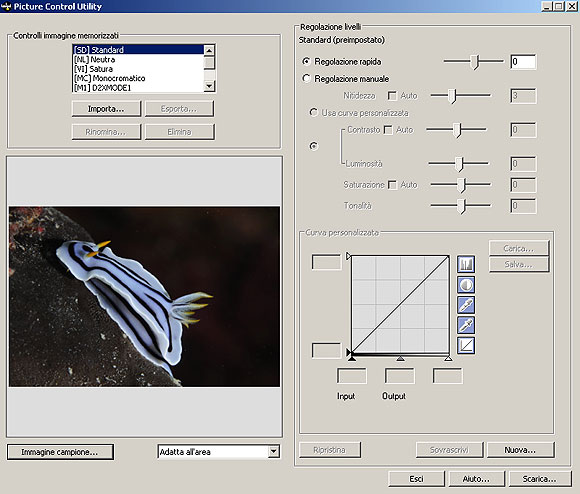580x494 pixels.
Task: Click the Nuova... button
Action: (x=520, y=450)
